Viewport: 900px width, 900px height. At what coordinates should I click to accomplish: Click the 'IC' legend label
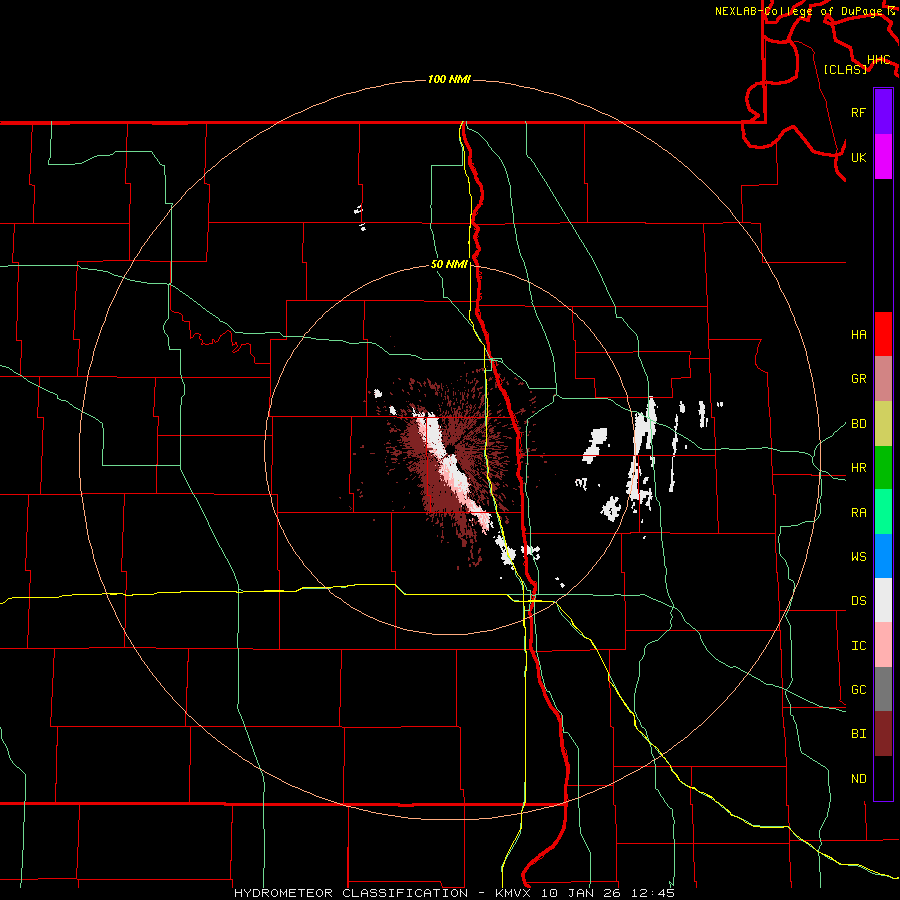click(x=858, y=646)
